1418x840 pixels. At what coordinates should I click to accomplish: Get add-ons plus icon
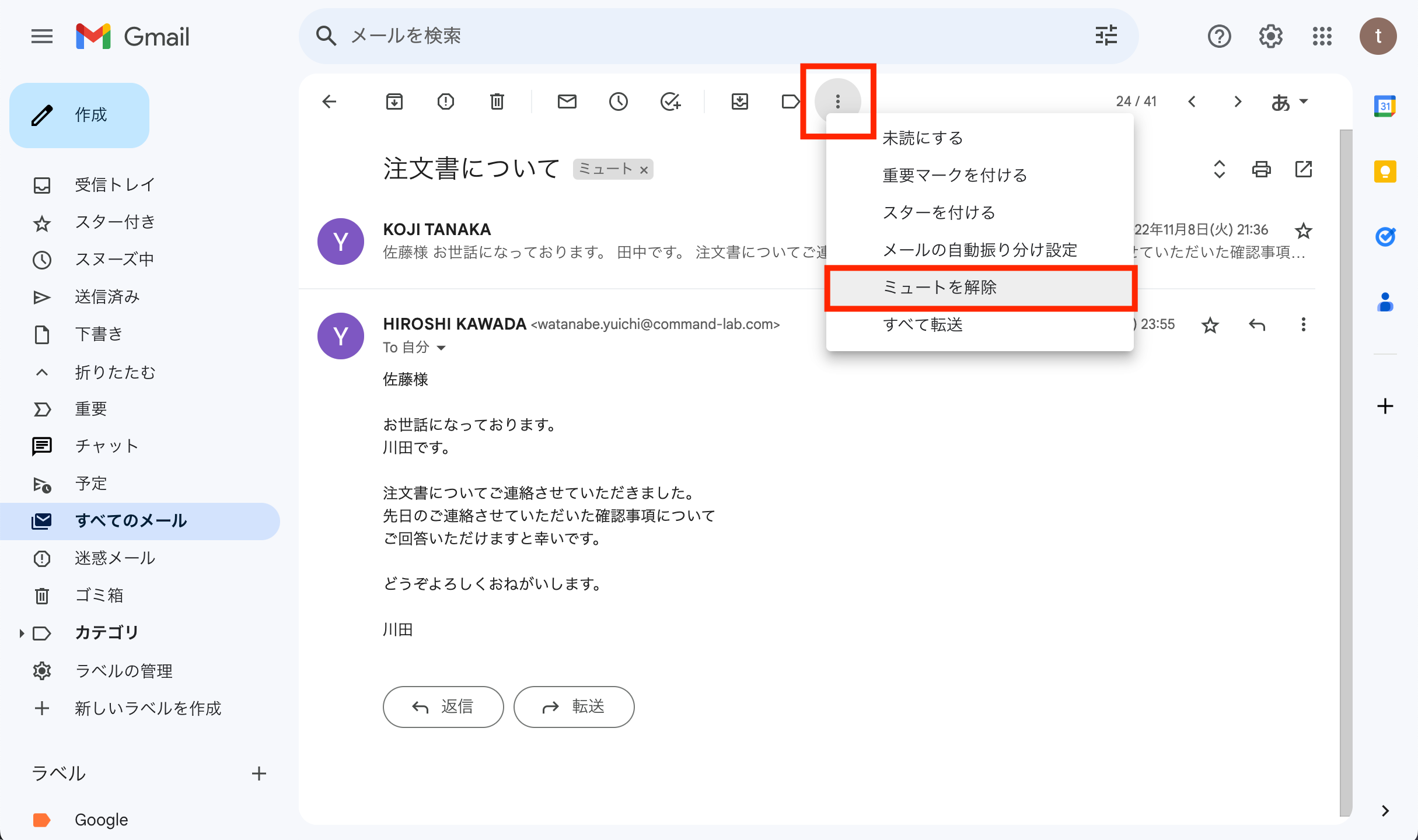click(1385, 406)
